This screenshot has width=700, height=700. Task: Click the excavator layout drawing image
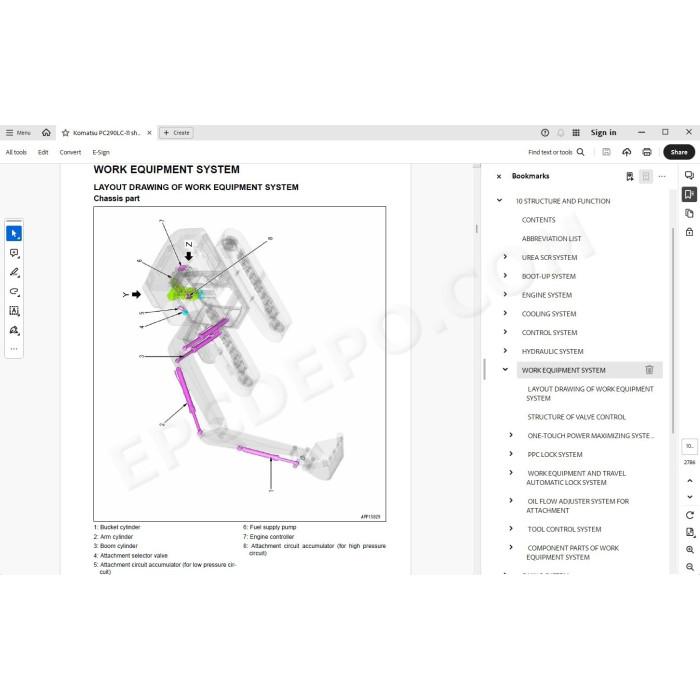[240, 364]
